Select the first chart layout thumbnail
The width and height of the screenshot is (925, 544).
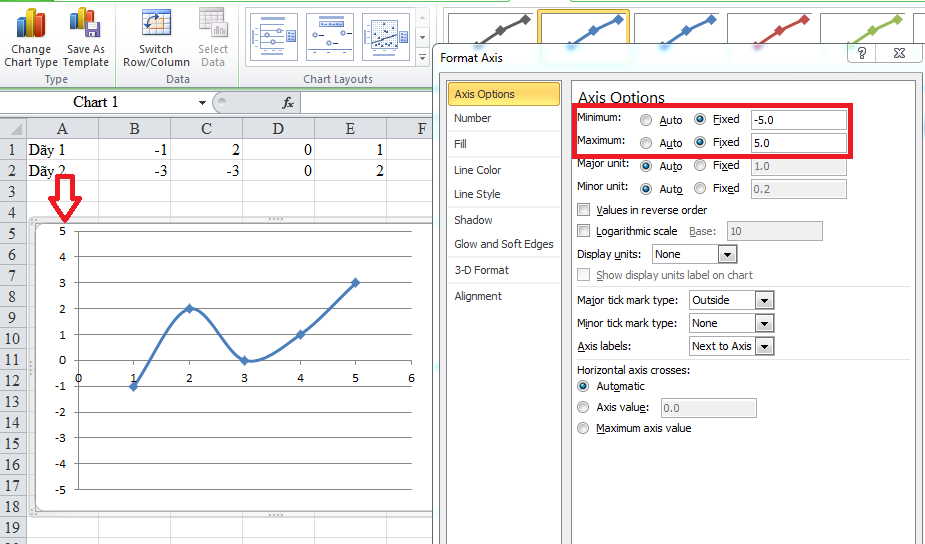coord(273,38)
